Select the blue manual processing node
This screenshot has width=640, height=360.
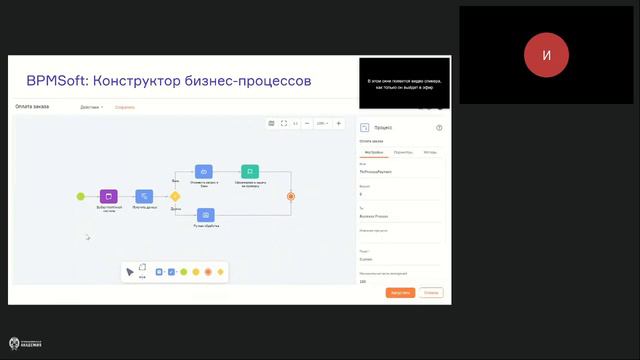point(206,215)
